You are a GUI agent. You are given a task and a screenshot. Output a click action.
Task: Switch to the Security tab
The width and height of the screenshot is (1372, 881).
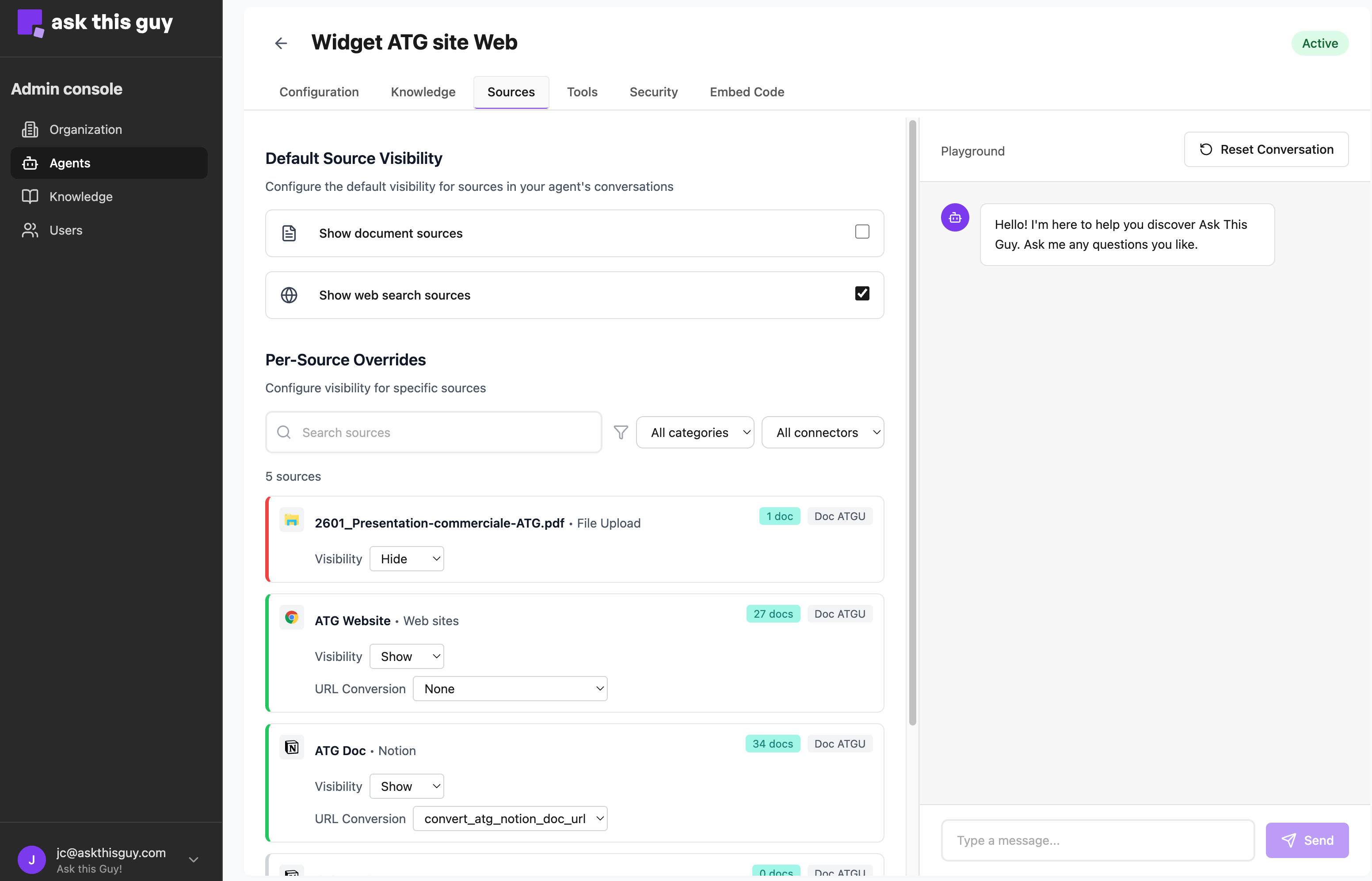[x=653, y=91]
